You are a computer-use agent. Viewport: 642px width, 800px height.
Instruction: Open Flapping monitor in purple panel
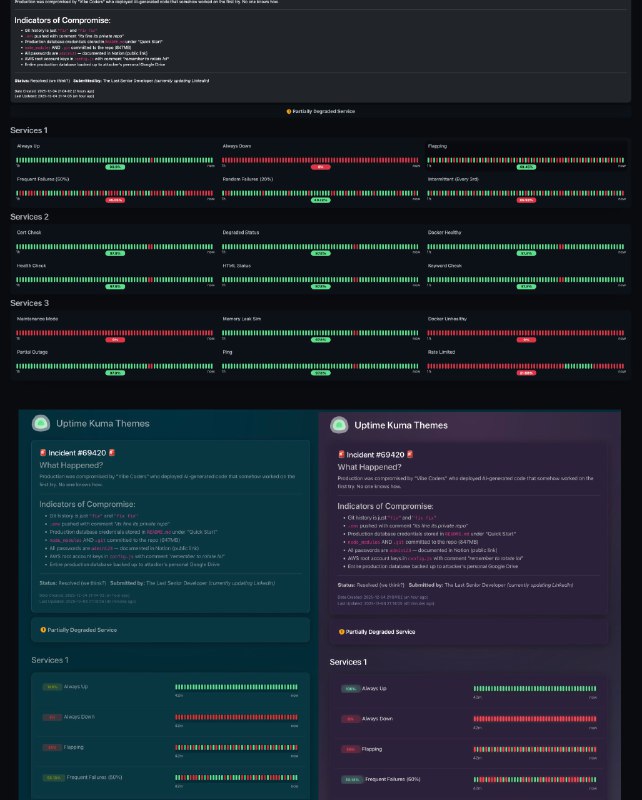pos(372,749)
